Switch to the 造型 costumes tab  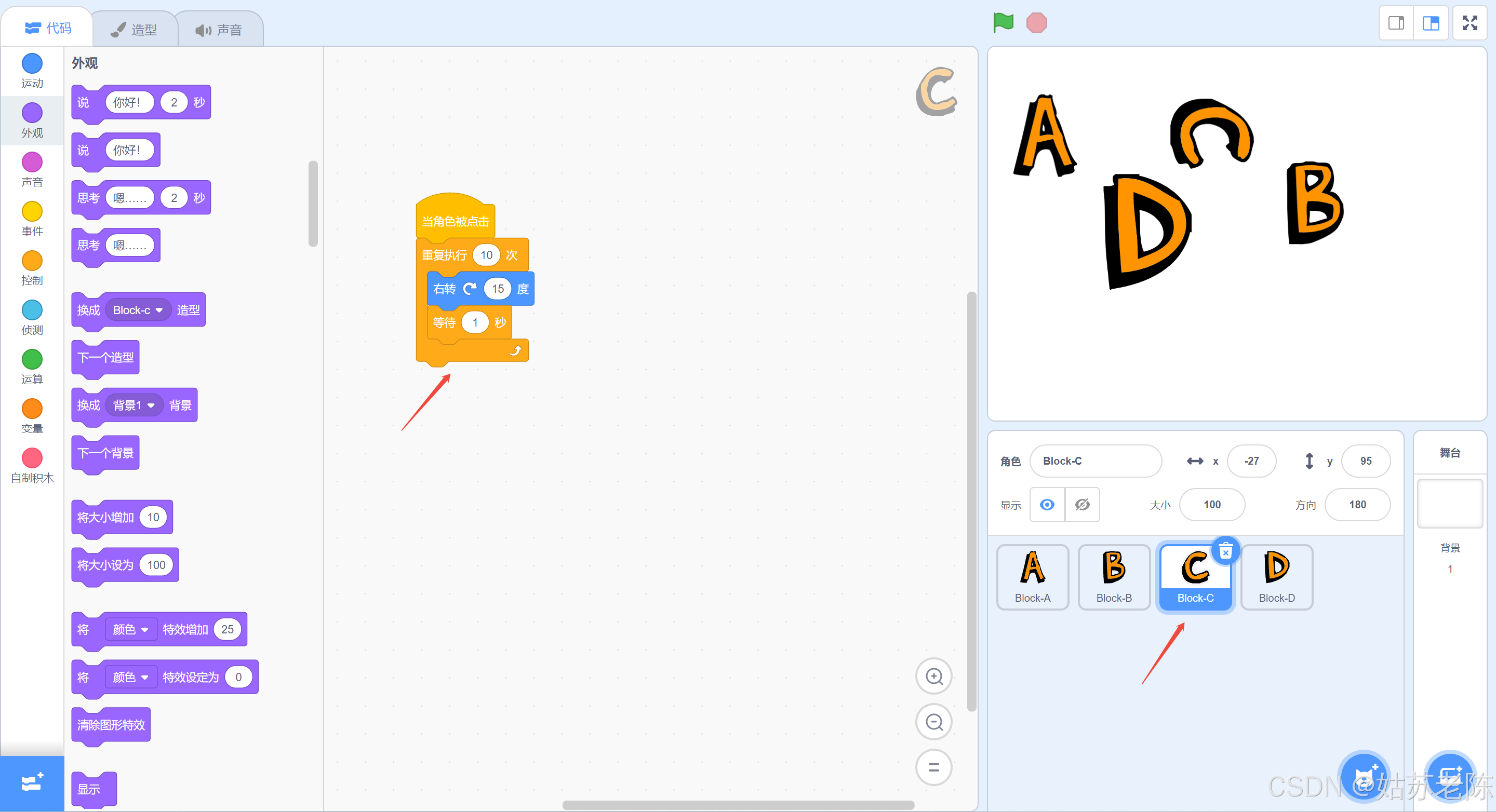pos(135,29)
